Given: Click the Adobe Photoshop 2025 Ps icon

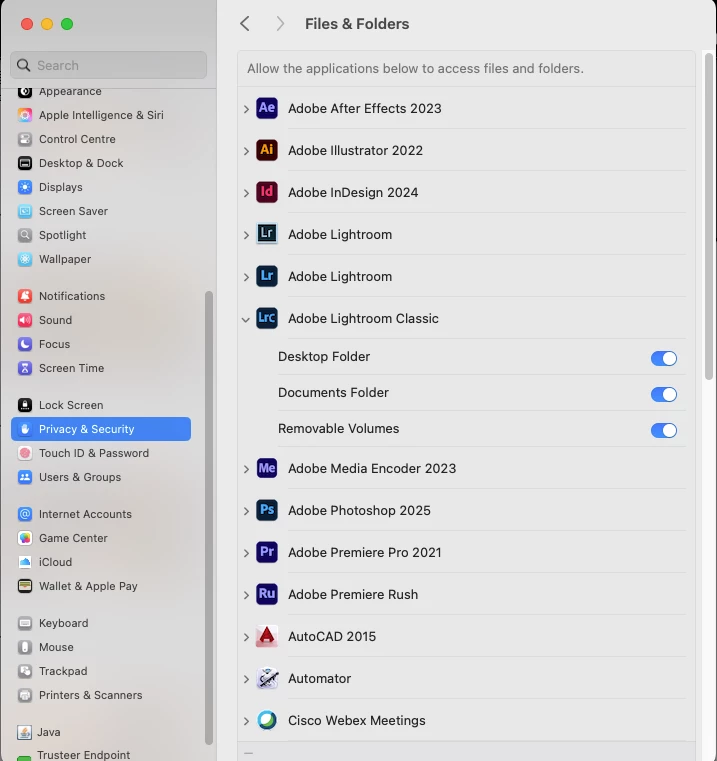Looking at the screenshot, I should 267,510.
